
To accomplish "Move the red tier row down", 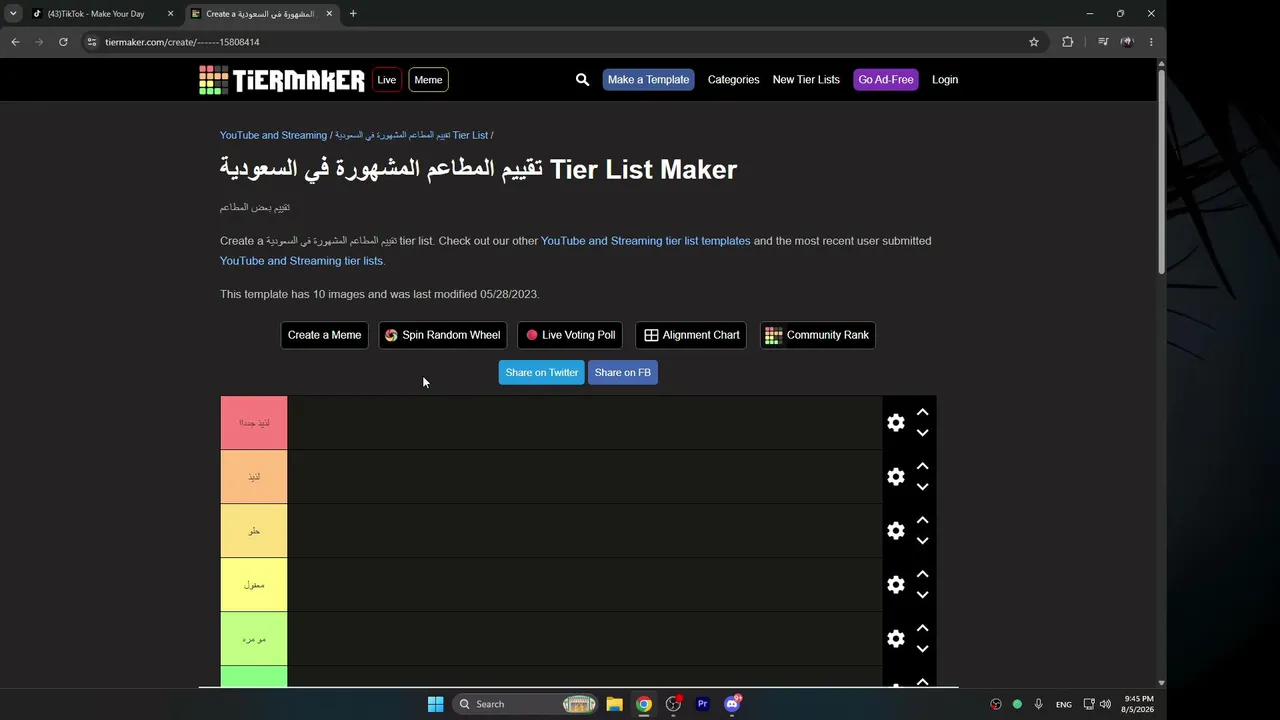I will pos(923,433).
